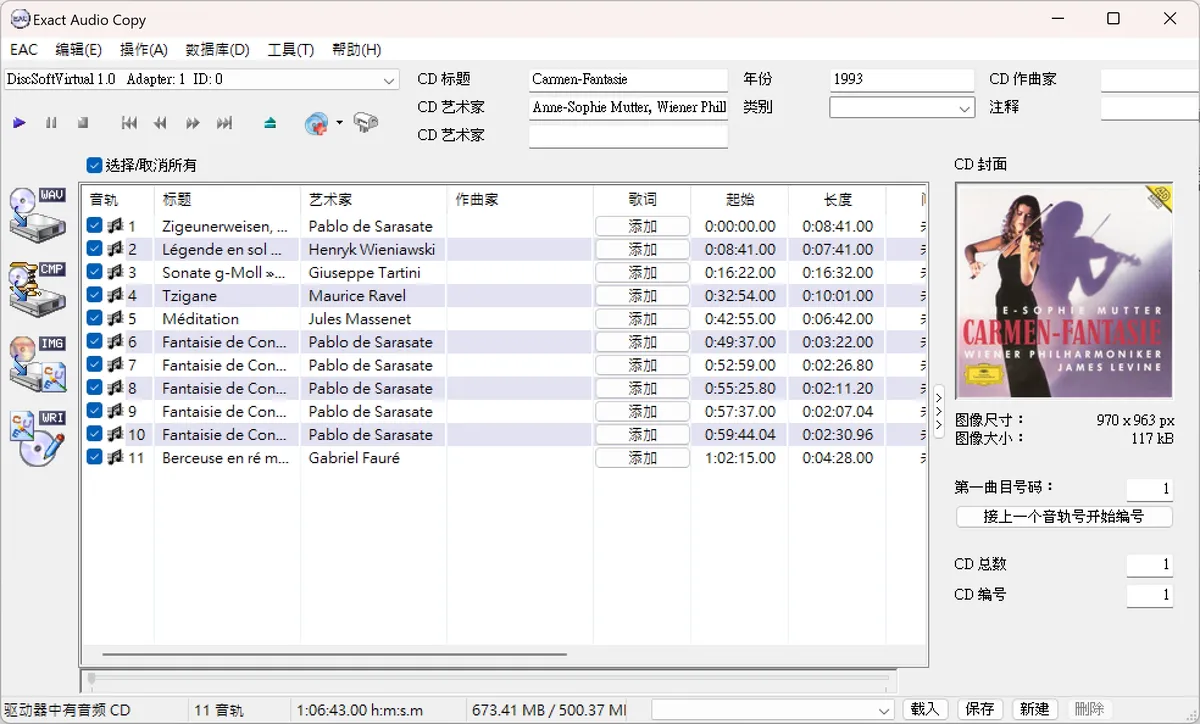The image size is (1200, 724).
Task: Click 添加 lyrics button for track 5
Action: [642, 319]
